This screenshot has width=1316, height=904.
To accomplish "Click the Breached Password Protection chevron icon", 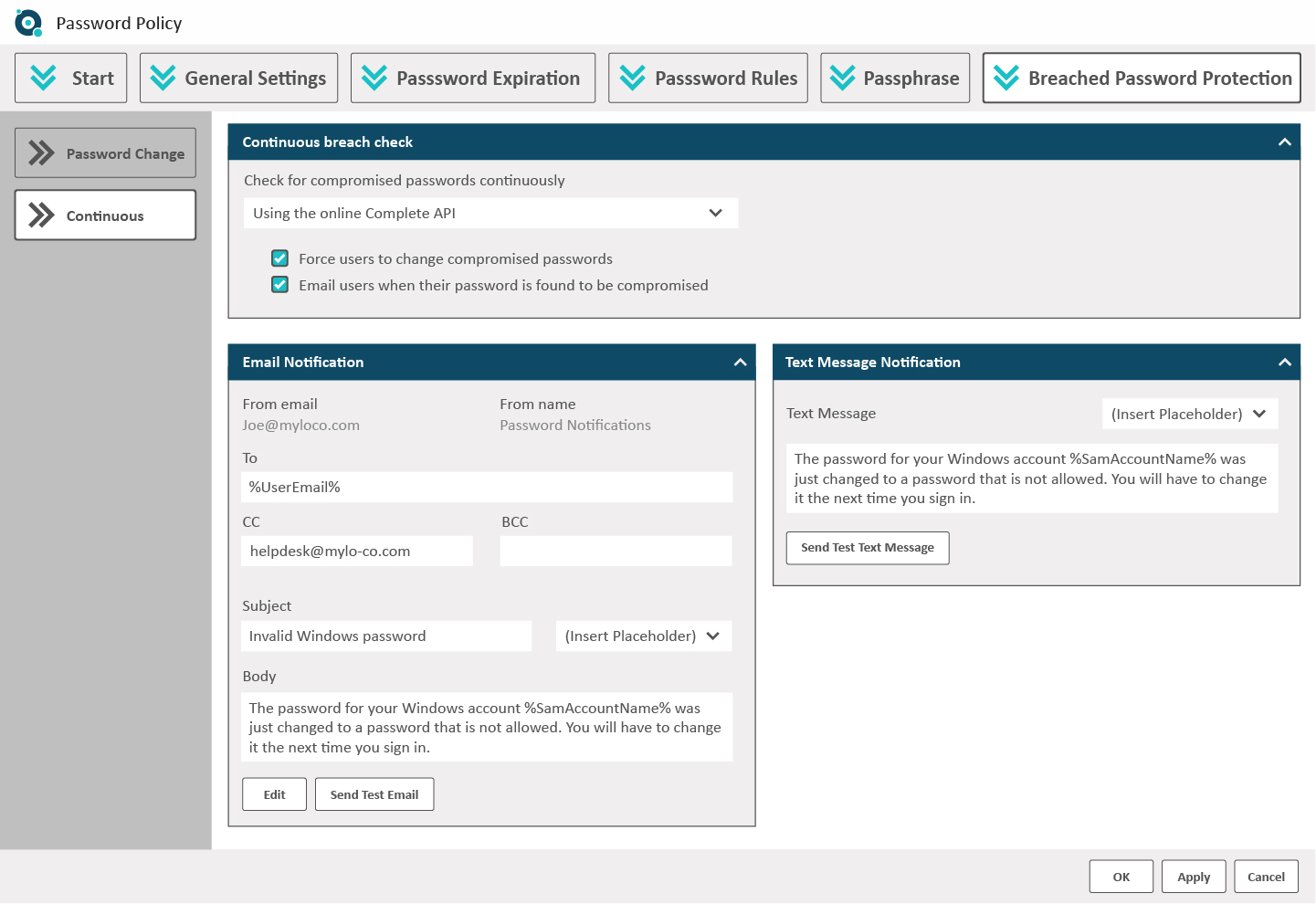I will 1005,78.
